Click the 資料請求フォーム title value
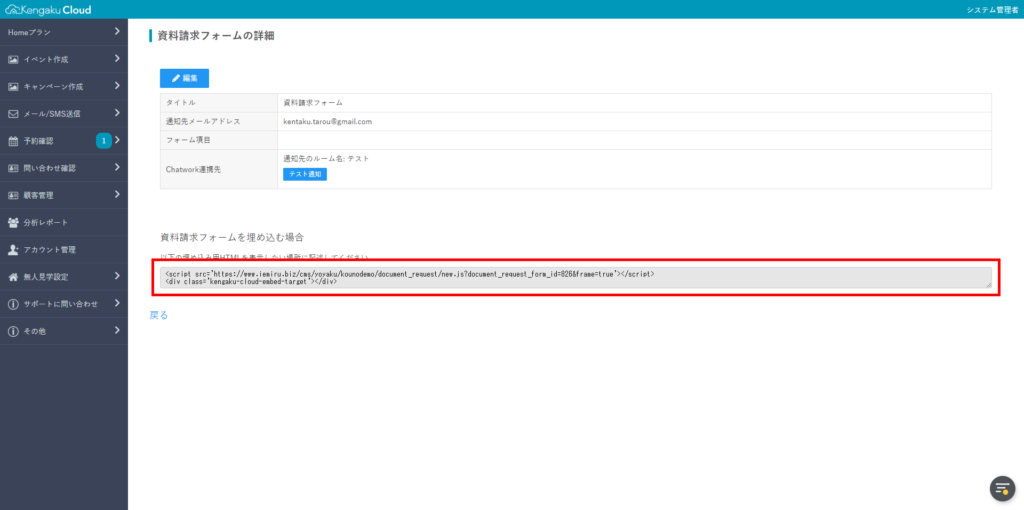 313,103
